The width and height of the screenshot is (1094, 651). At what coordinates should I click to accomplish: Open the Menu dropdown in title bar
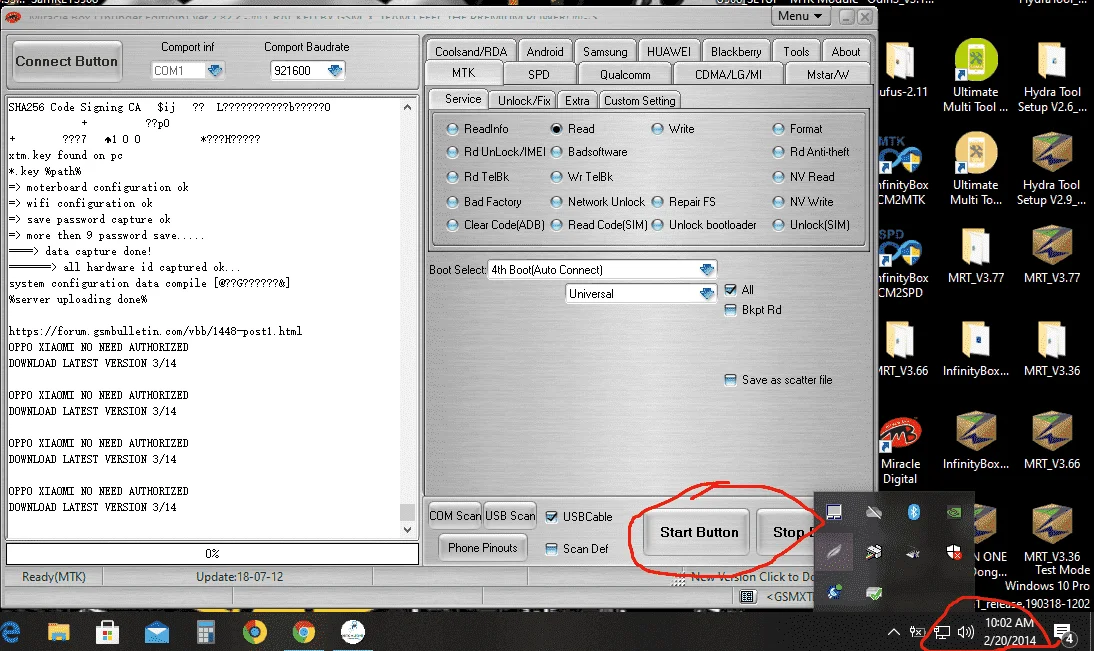[800, 16]
